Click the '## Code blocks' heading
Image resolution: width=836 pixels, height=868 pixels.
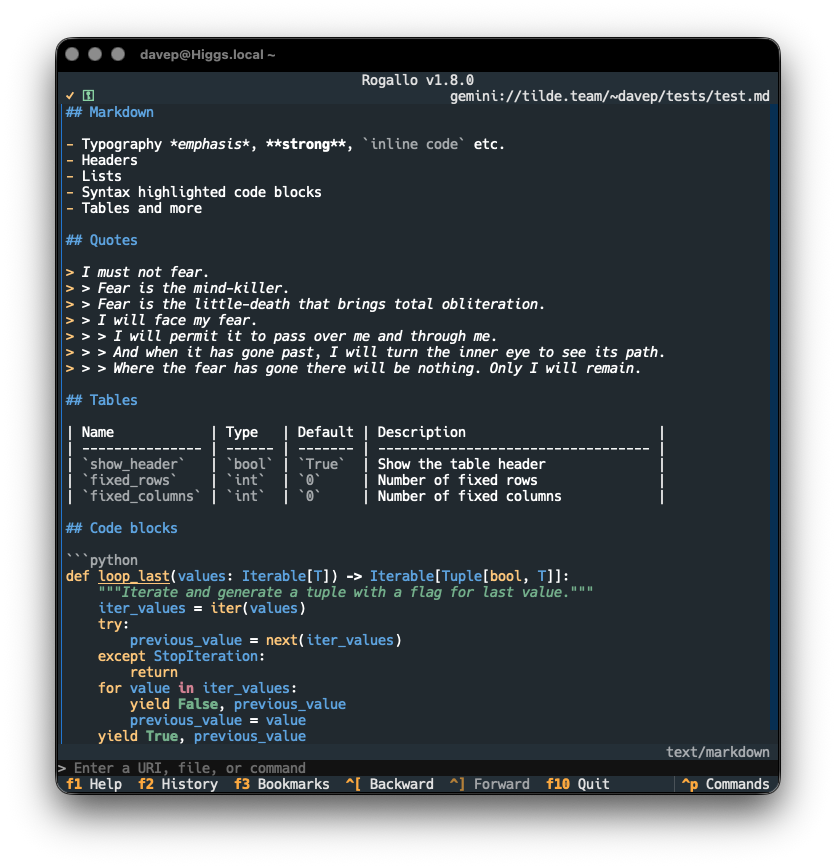coord(121,528)
